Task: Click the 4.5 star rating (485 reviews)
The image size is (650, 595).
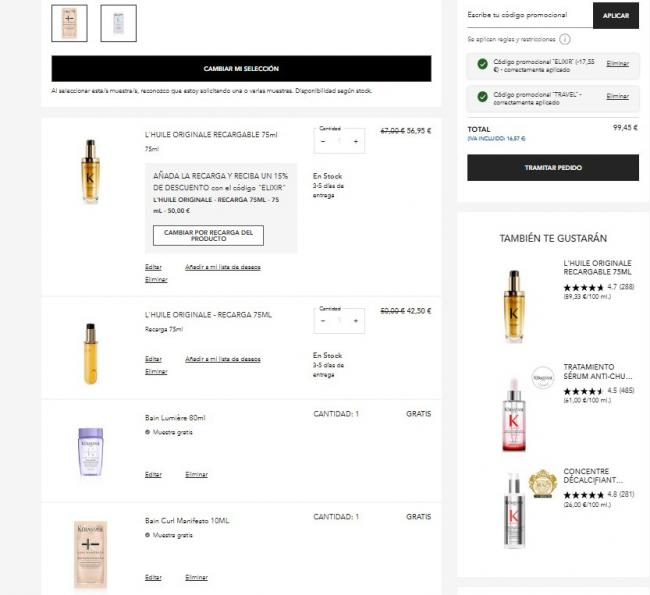Action: [599, 391]
